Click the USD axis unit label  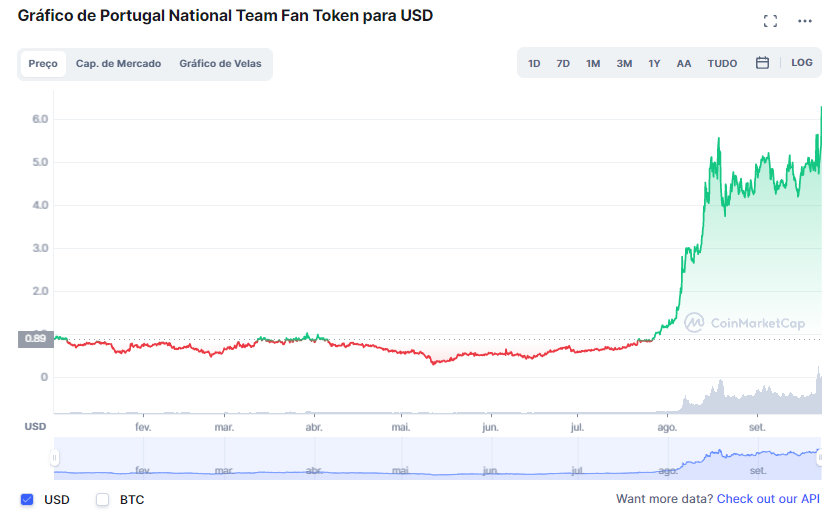35,426
